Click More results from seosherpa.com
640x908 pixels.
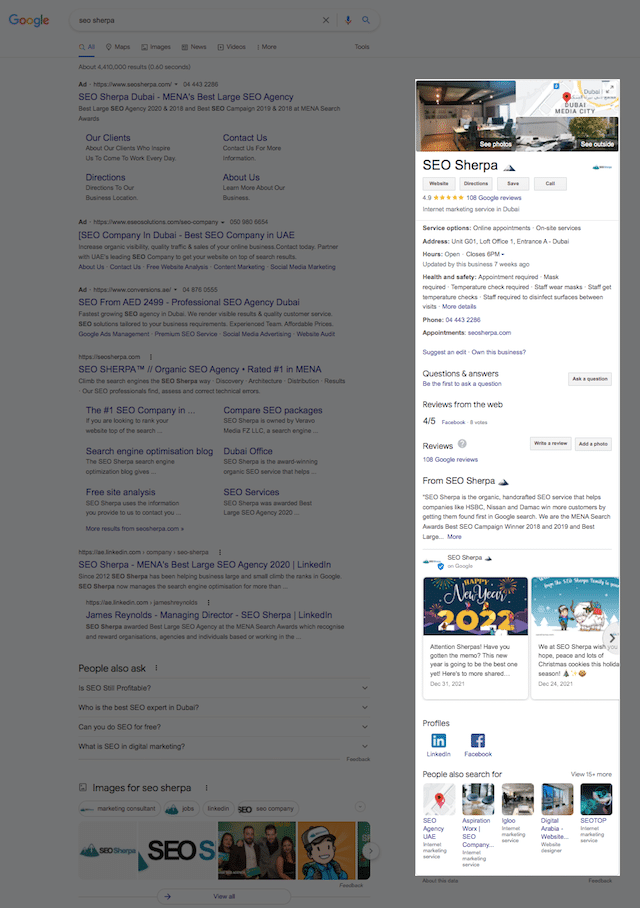(x=134, y=529)
